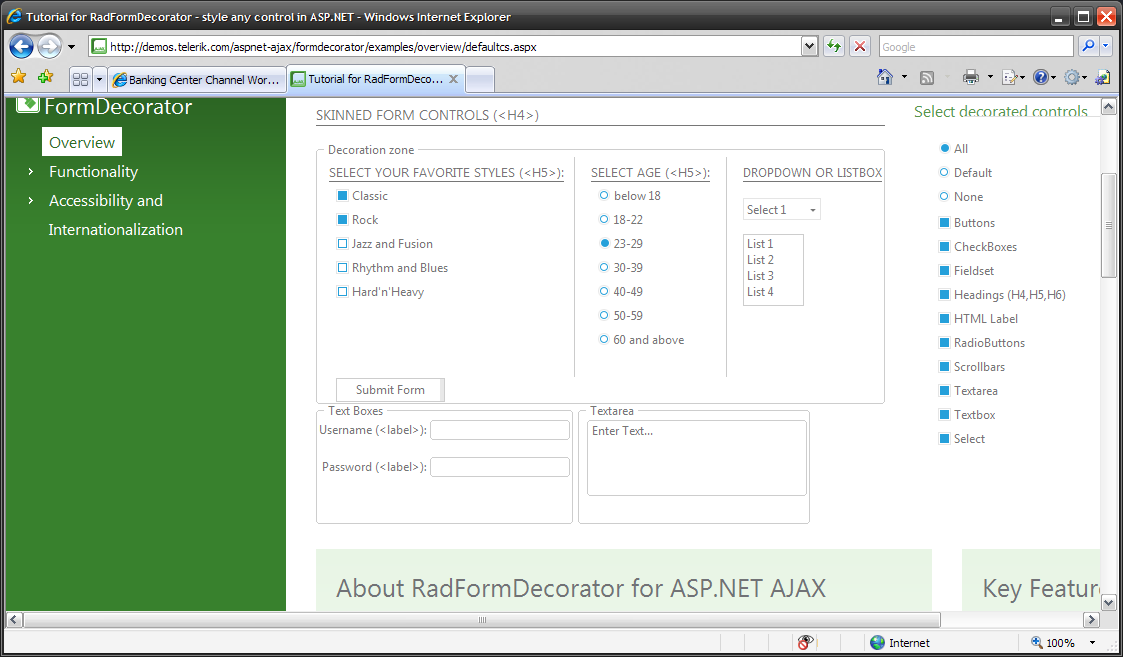Click the horizontal scrollbar right arrow
Viewport: 1123px width, 657px height.
pos(1091,620)
